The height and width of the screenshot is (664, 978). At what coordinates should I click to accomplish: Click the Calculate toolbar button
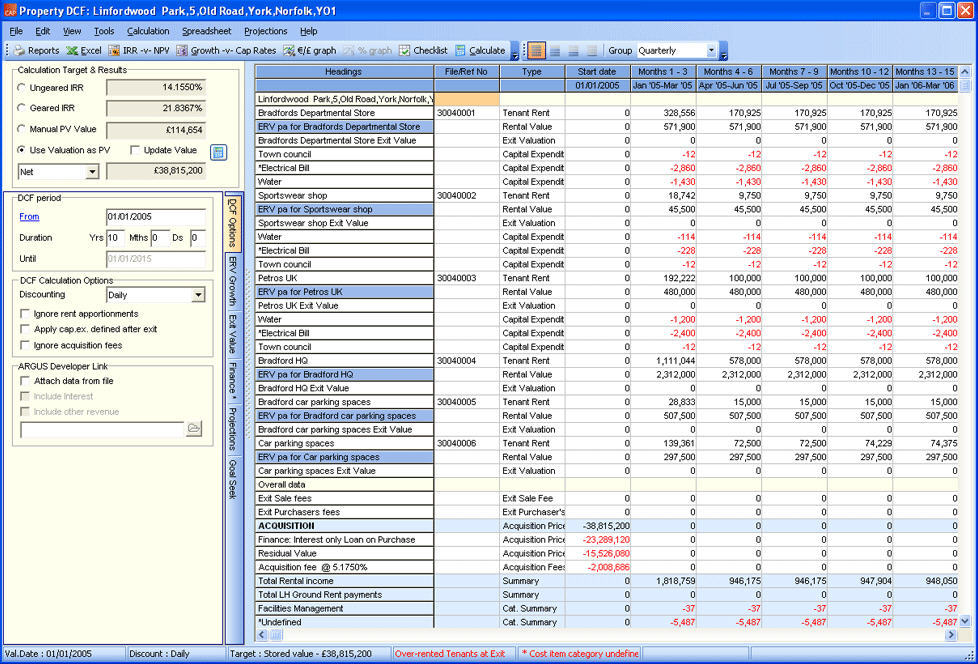tap(480, 51)
